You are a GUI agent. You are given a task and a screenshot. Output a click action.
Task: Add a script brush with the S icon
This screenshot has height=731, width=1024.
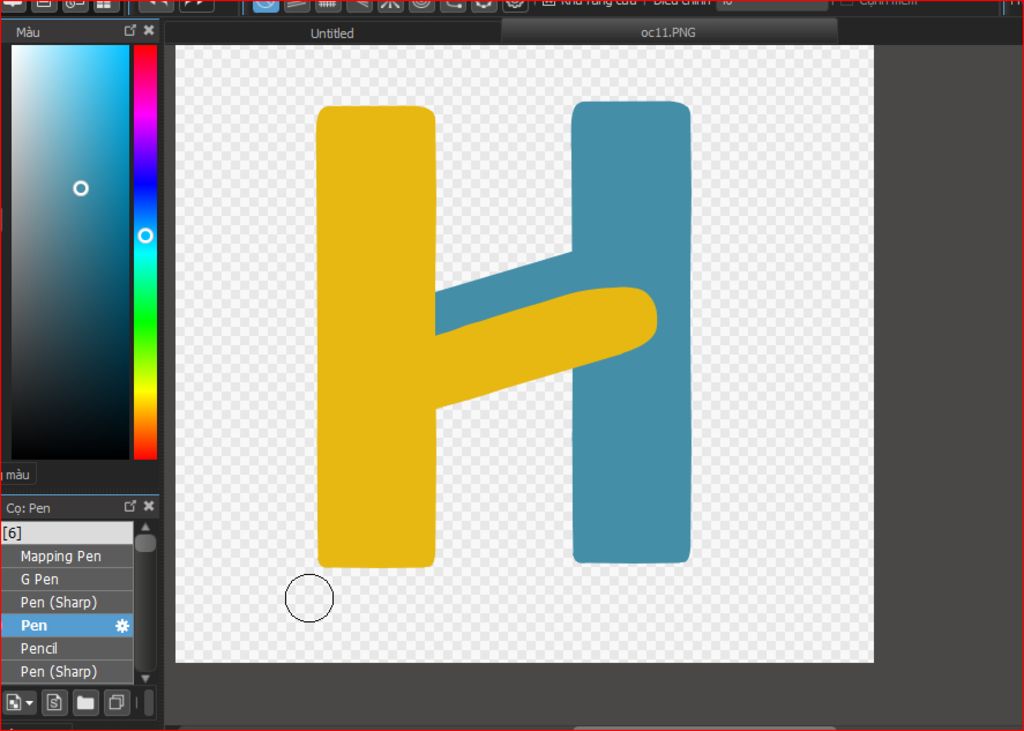click(x=54, y=703)
